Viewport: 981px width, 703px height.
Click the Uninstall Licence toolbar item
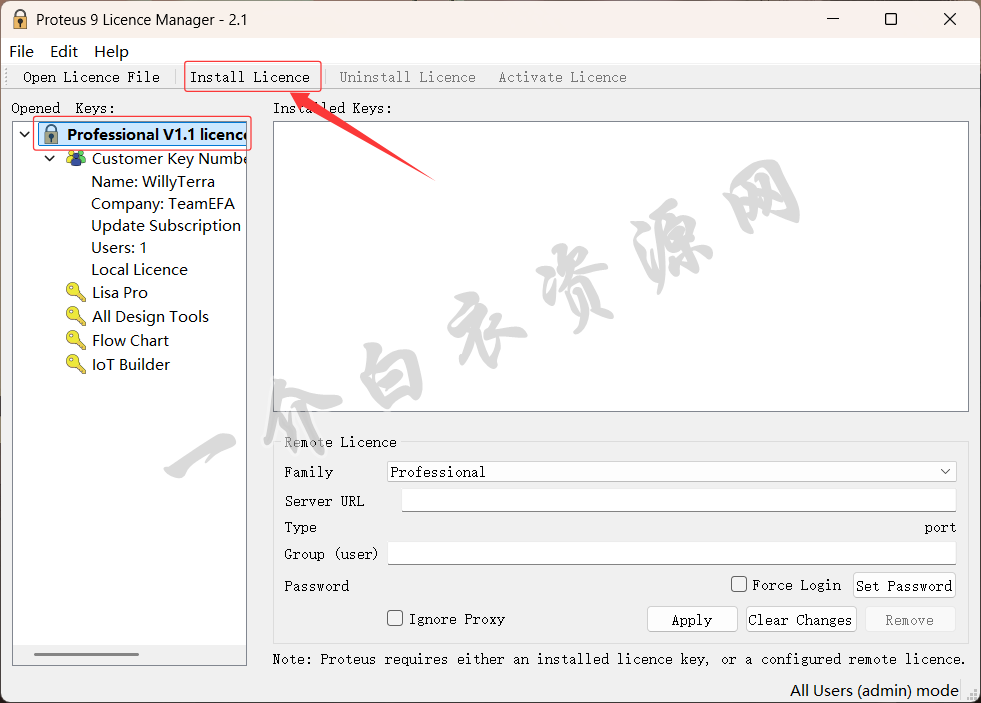coord(407,77)
